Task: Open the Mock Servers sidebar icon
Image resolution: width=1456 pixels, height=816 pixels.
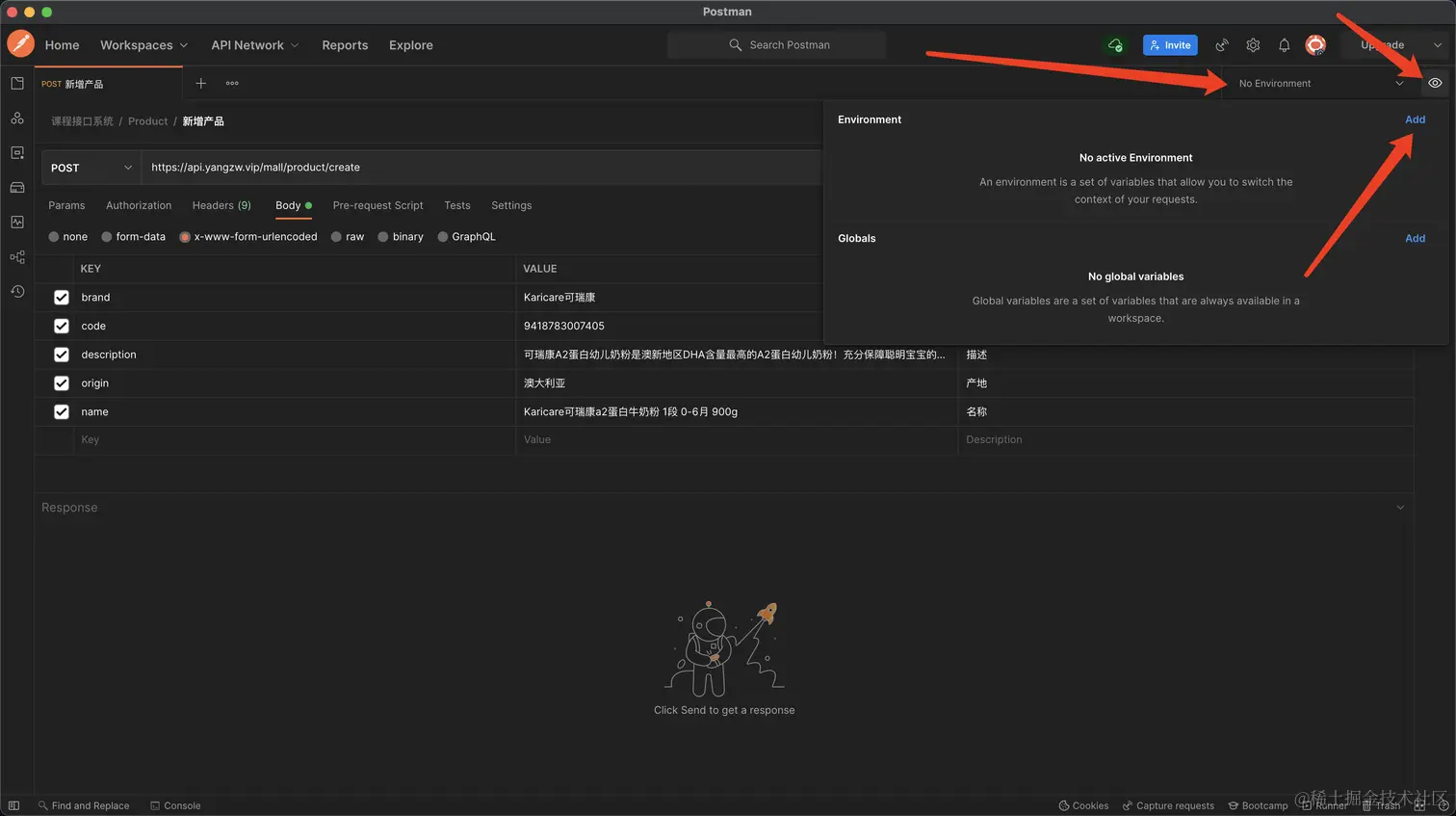Action: 17,188
